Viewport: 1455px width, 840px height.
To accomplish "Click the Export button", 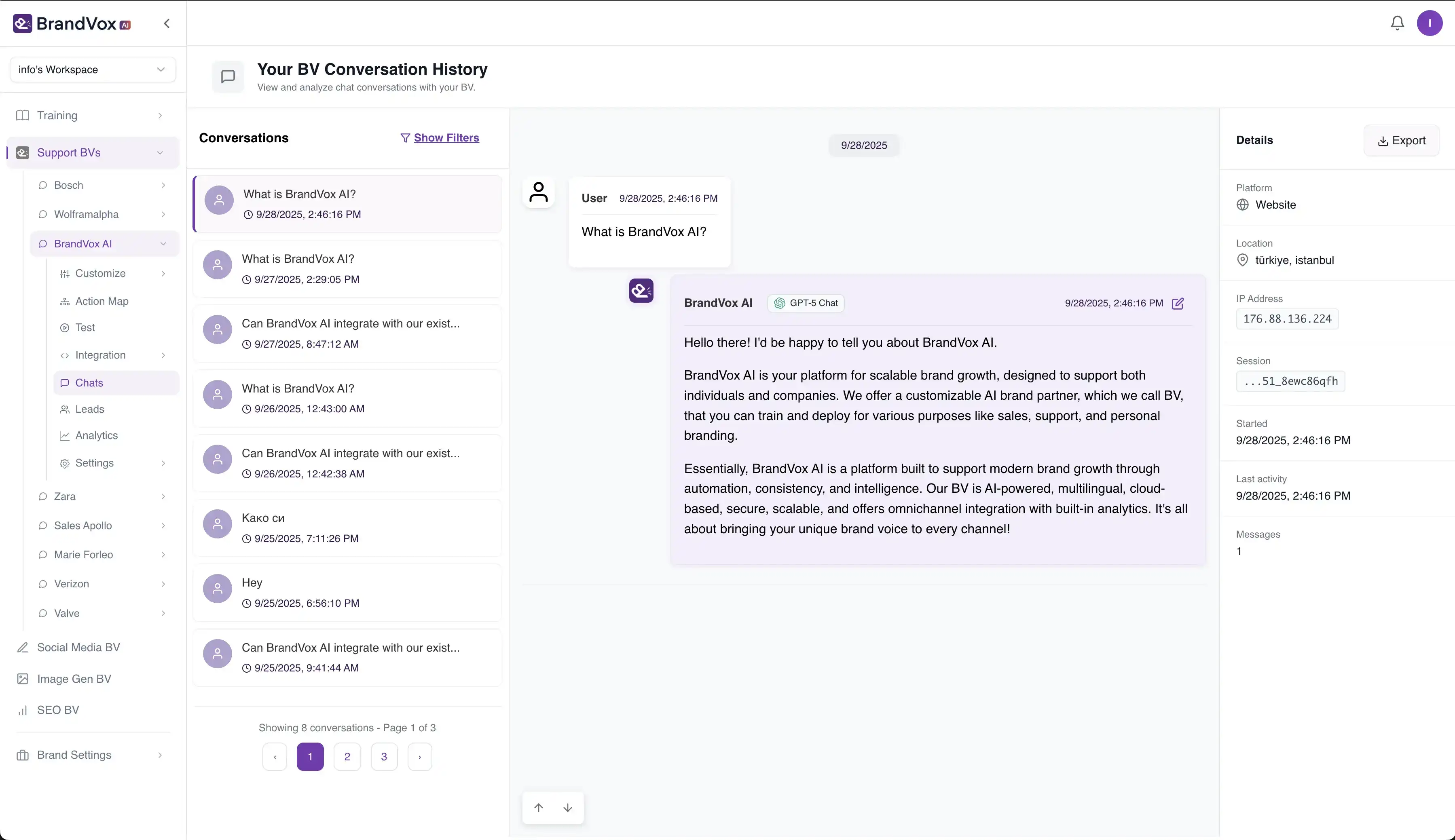I will (1401, 141).
